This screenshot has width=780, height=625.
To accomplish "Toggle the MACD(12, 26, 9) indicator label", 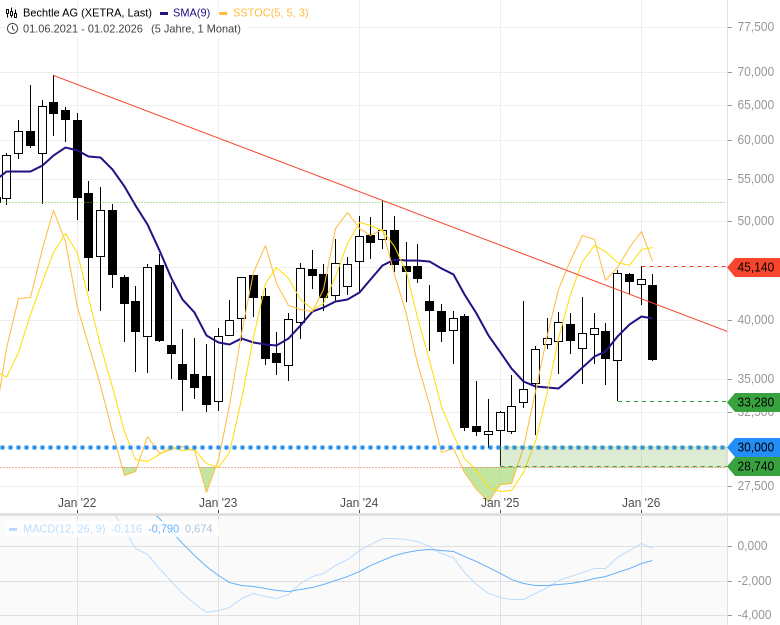I will (x=64, y=529).
